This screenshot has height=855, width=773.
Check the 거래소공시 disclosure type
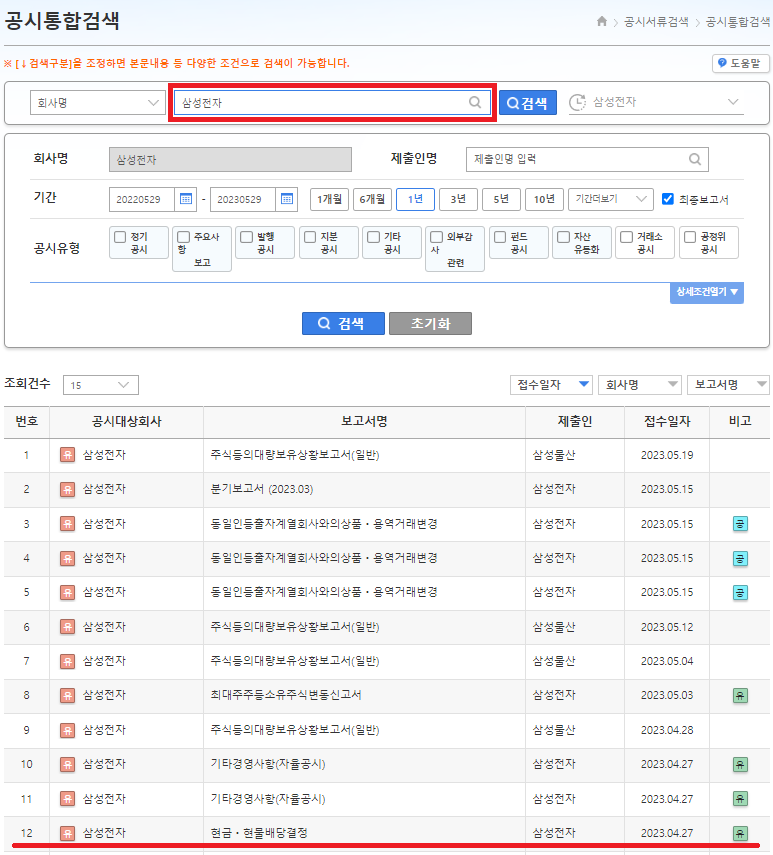click(x=626, y=237)
